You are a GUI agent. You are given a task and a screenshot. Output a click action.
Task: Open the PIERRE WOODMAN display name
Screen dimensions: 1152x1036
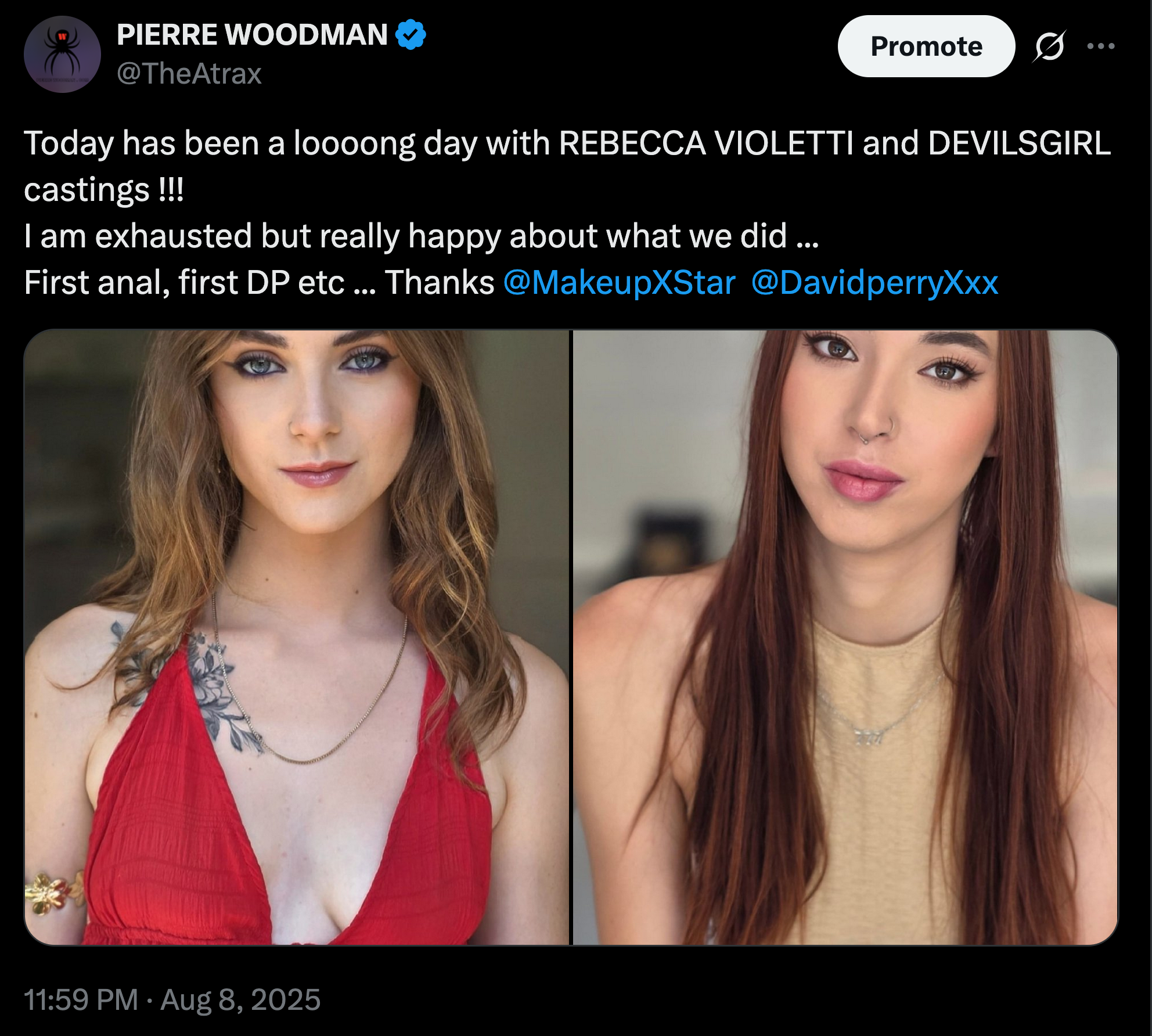[x=252, y=35]
